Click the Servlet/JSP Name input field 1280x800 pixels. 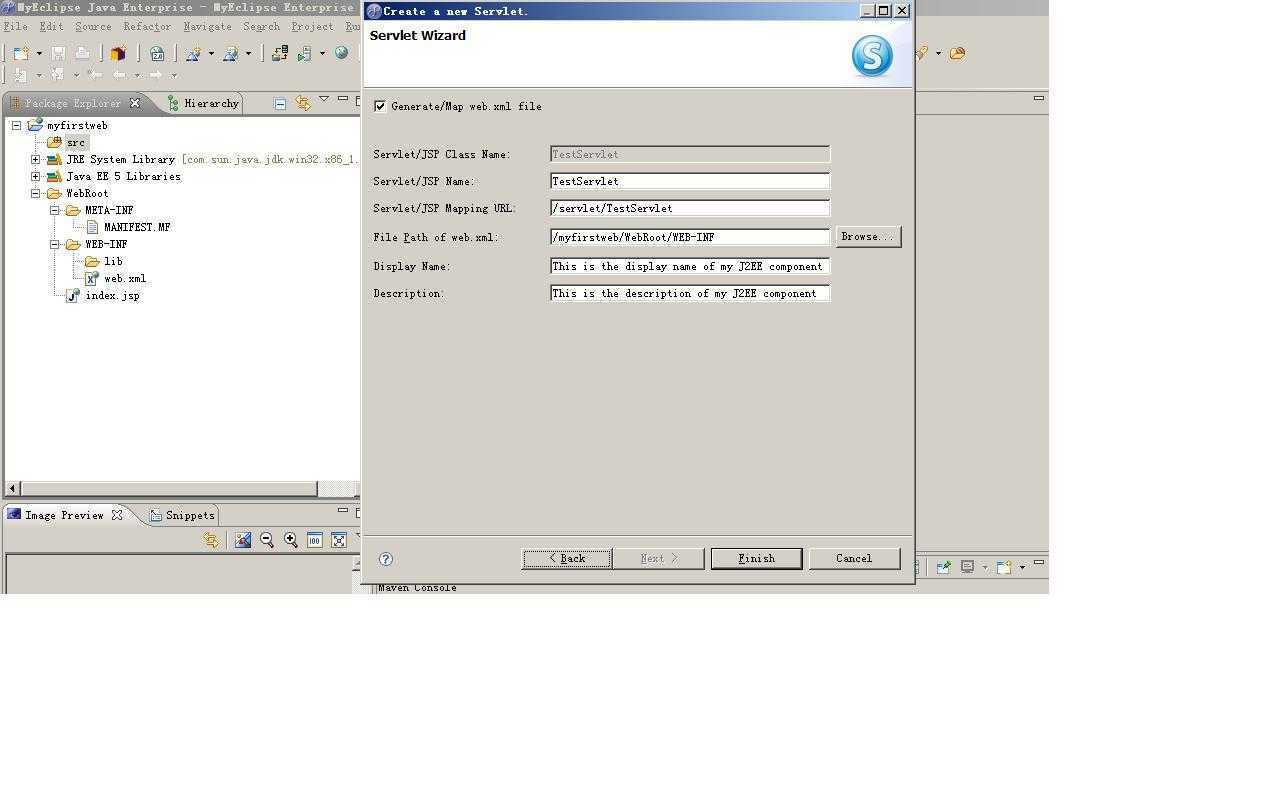tap(690, 181)
